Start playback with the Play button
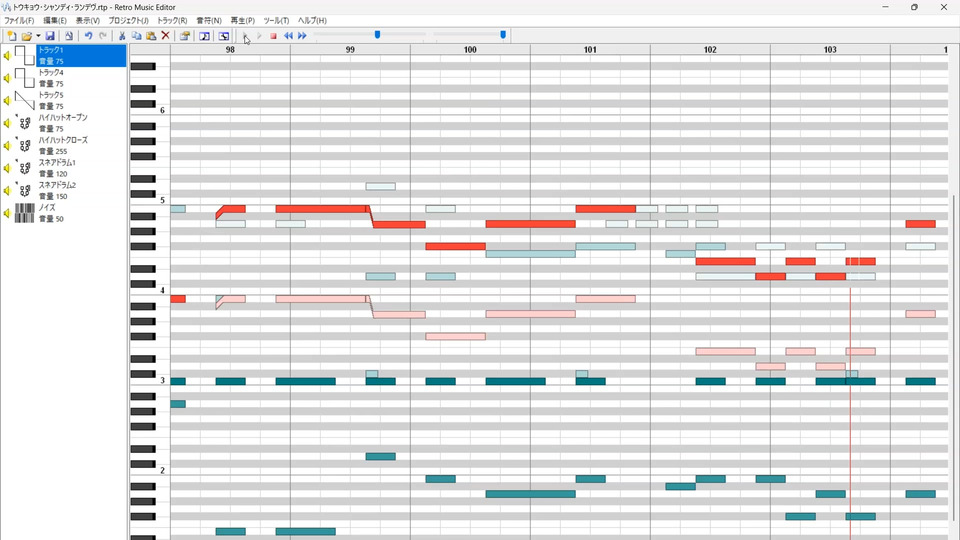 coord(244,36)
